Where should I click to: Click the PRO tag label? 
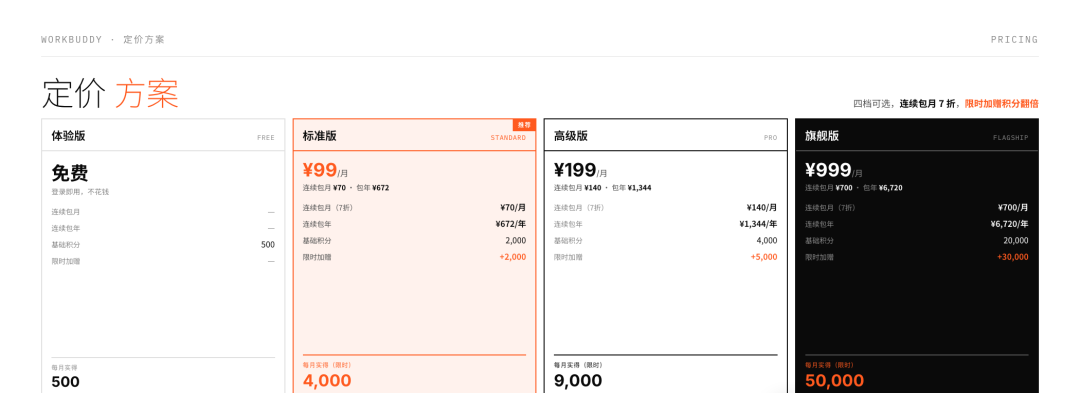(771, 138)
